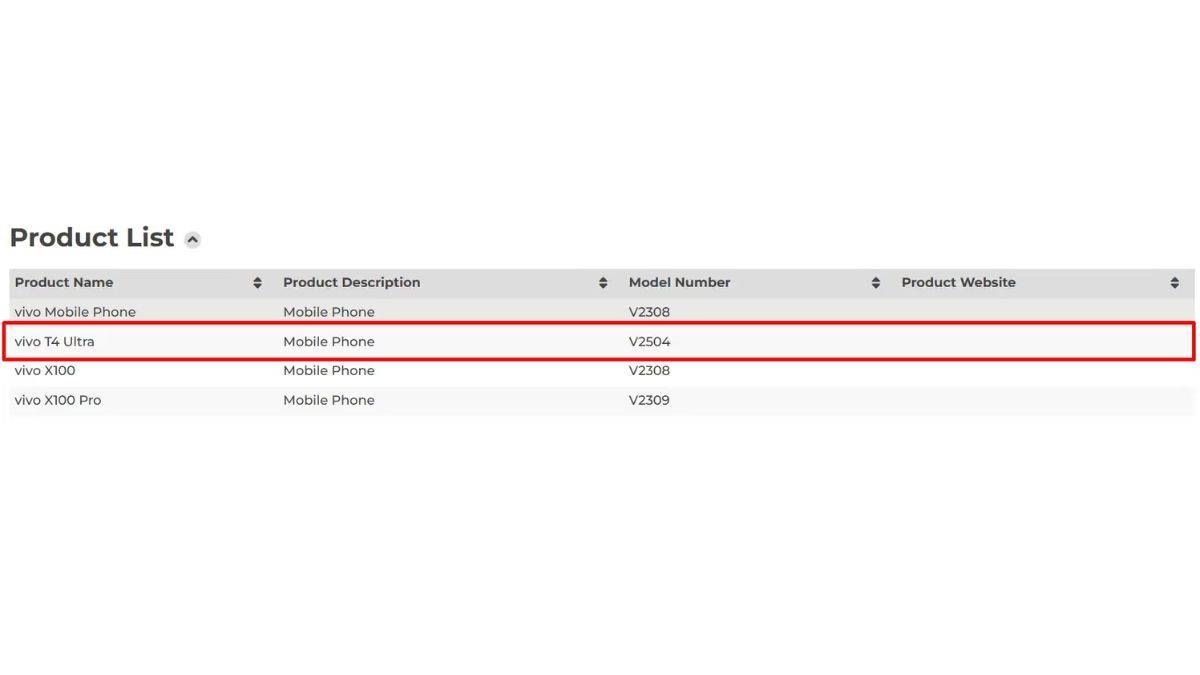
Task: Click Mobile Phone description in vivo X100 row
Action: pyautogui.click(x=329, y=371)
